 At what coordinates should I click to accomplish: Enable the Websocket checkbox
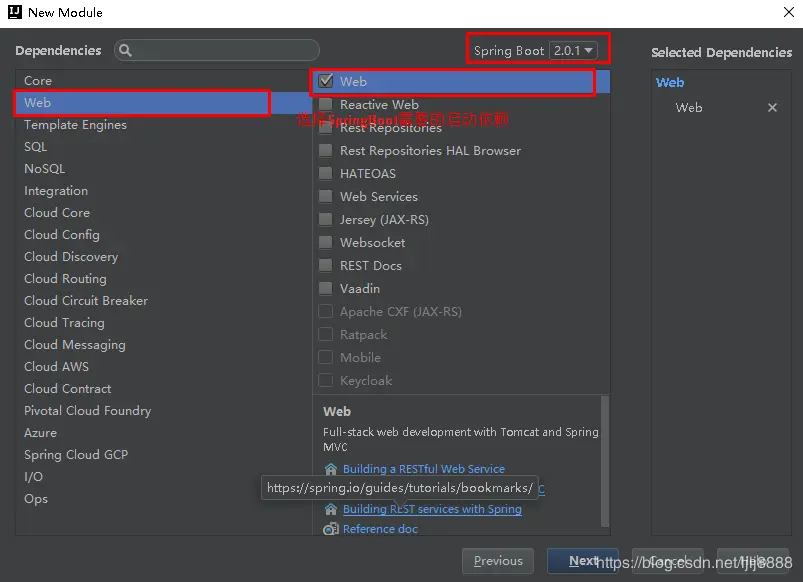[326, 242]
